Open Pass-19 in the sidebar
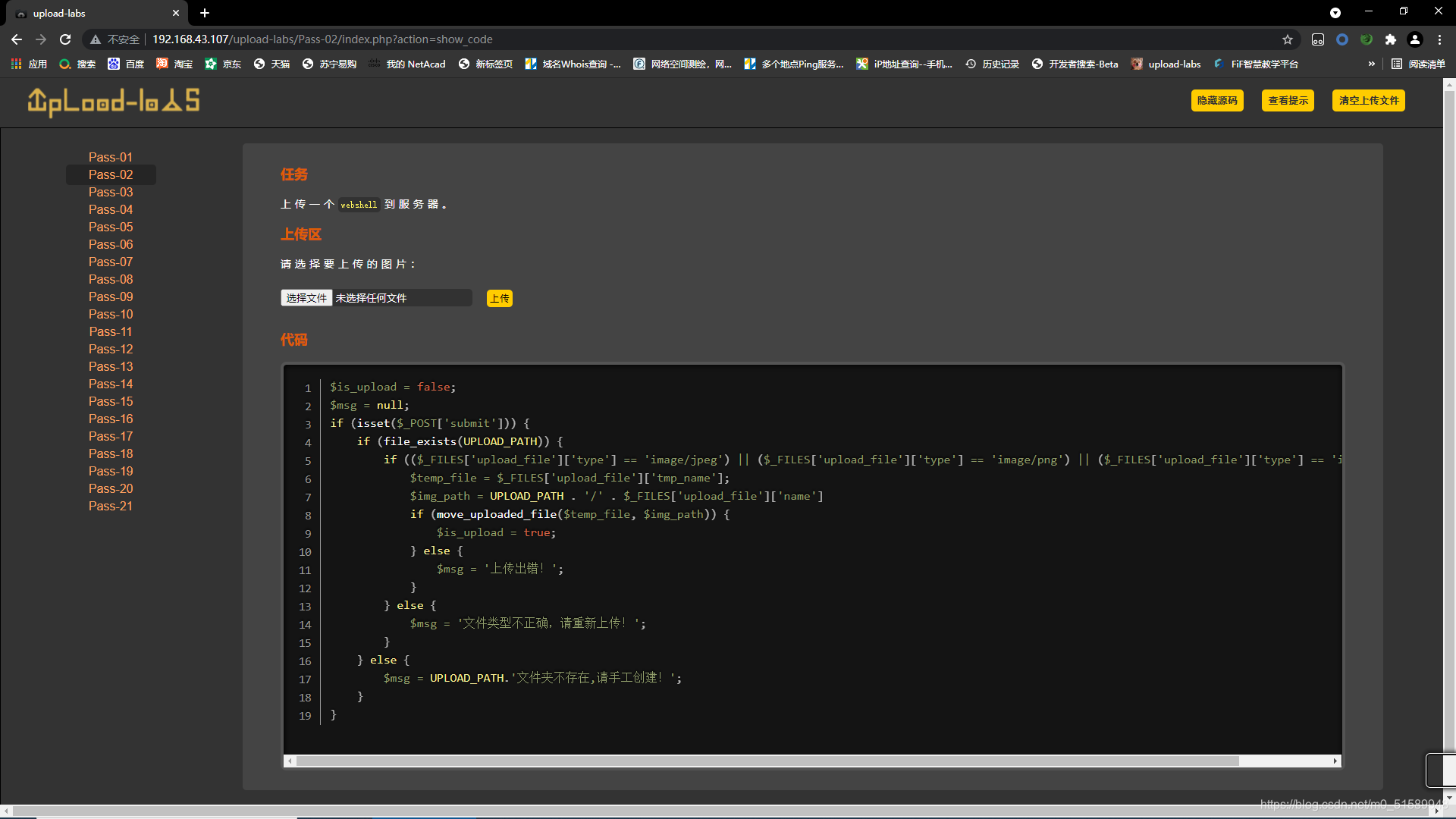 111,471
